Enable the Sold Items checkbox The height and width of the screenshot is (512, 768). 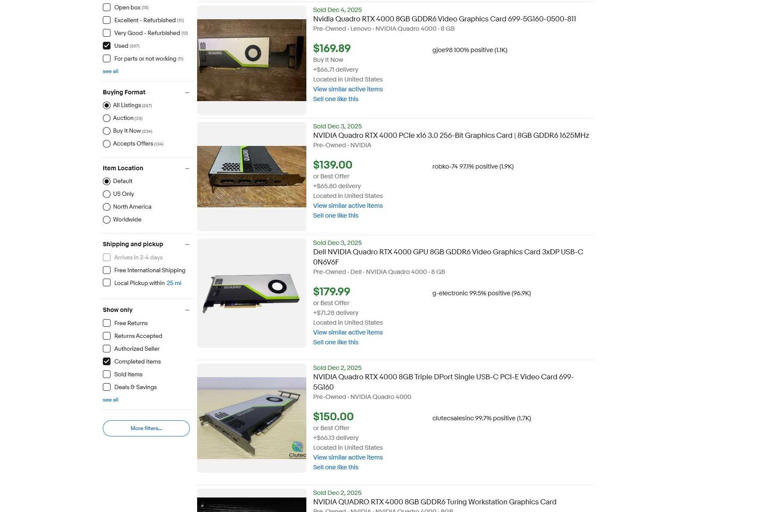[x=106, y=374]
